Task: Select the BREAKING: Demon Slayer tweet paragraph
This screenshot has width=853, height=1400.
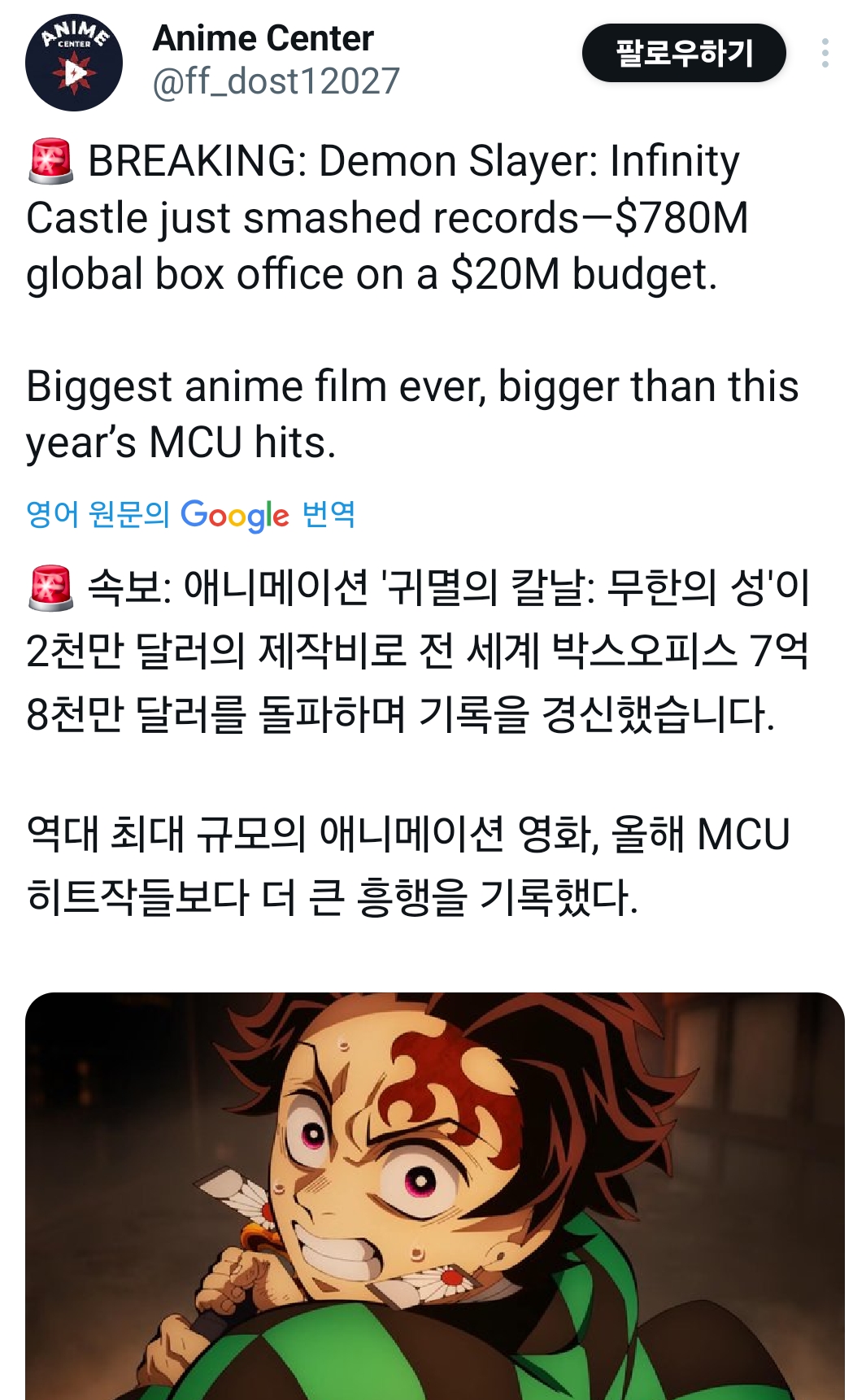Action: [x=387, y=218]
